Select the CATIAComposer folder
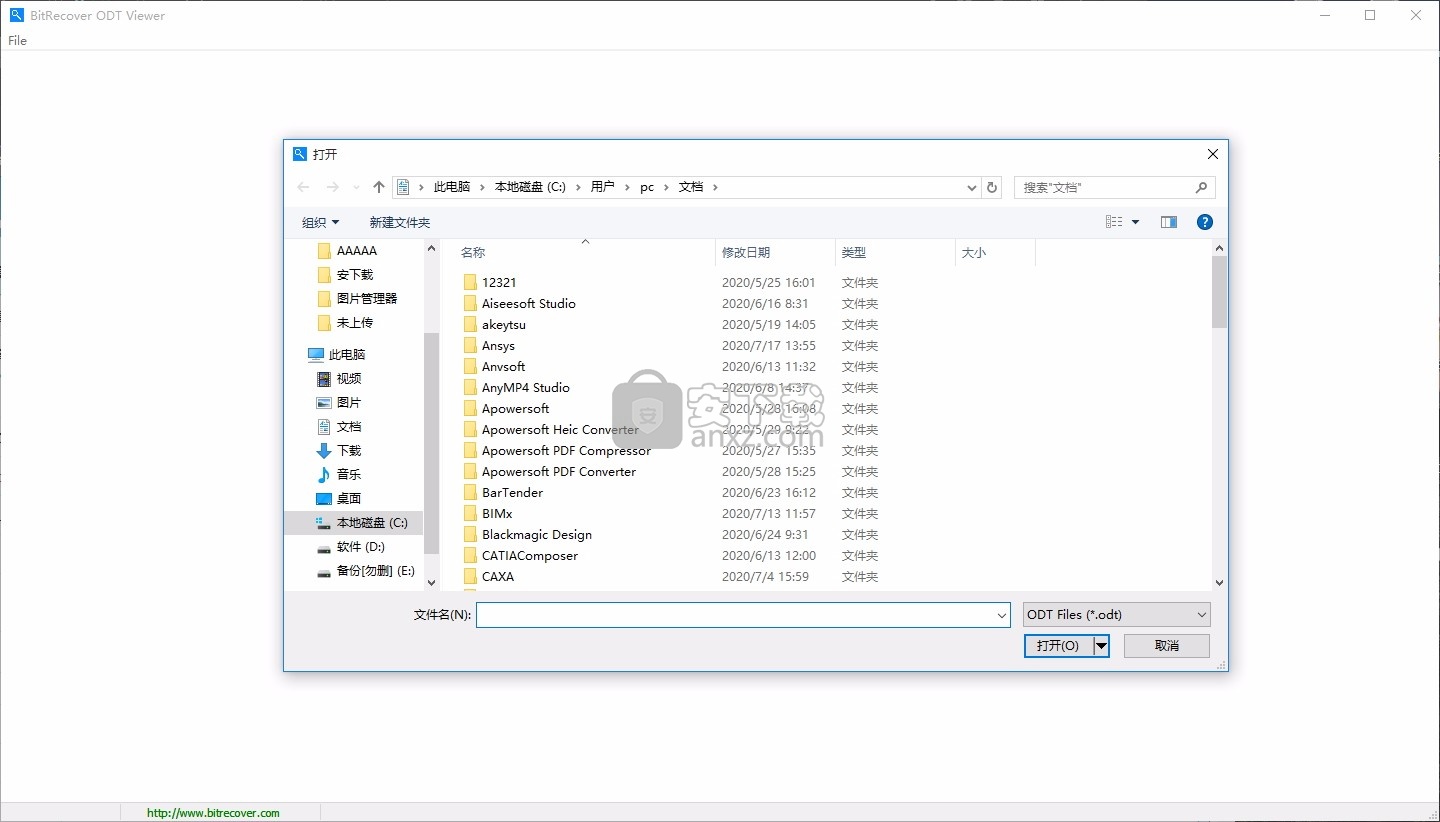Screen dimensions: 1440x822 [530, 556]
